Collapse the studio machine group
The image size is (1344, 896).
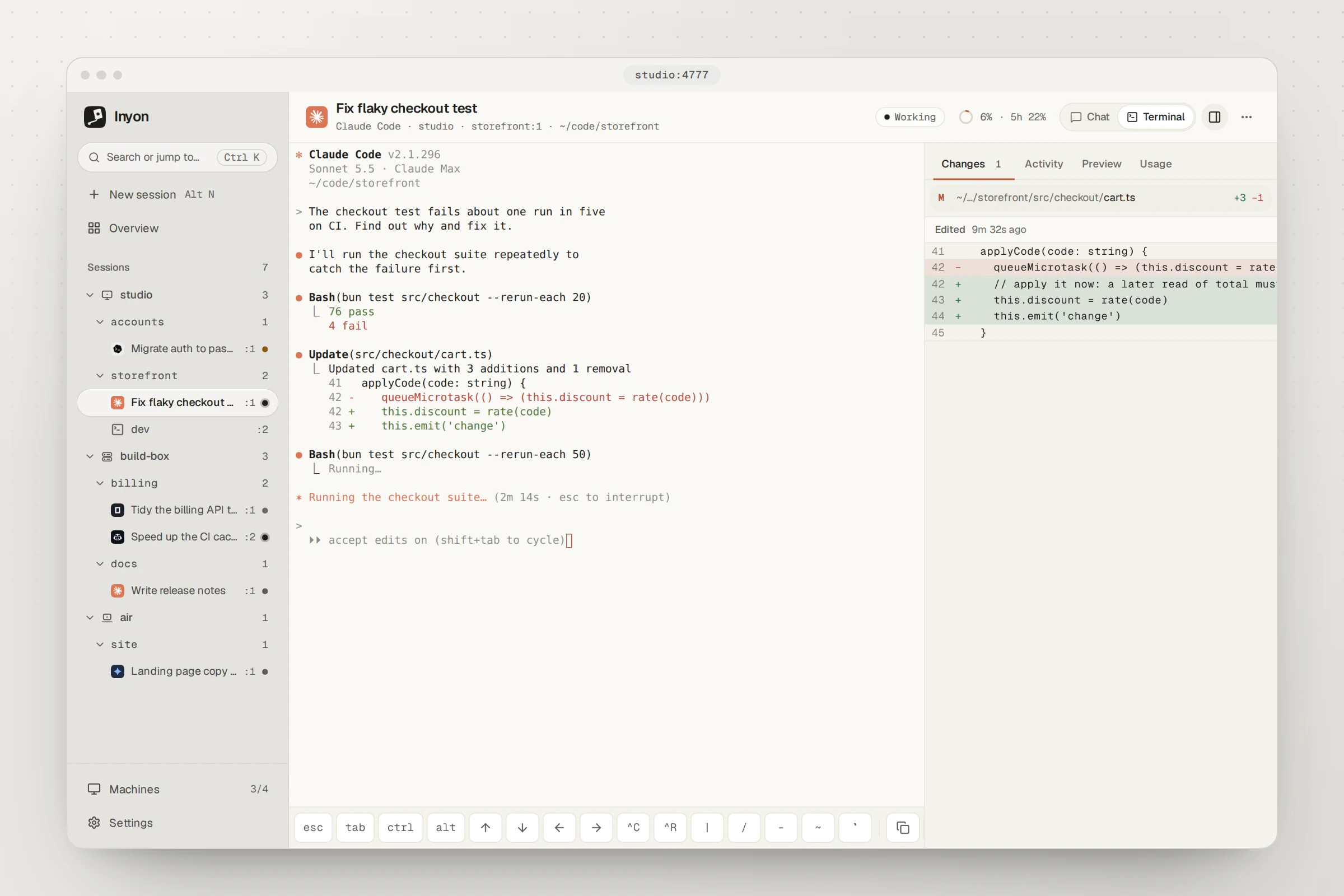coord(90,295)
